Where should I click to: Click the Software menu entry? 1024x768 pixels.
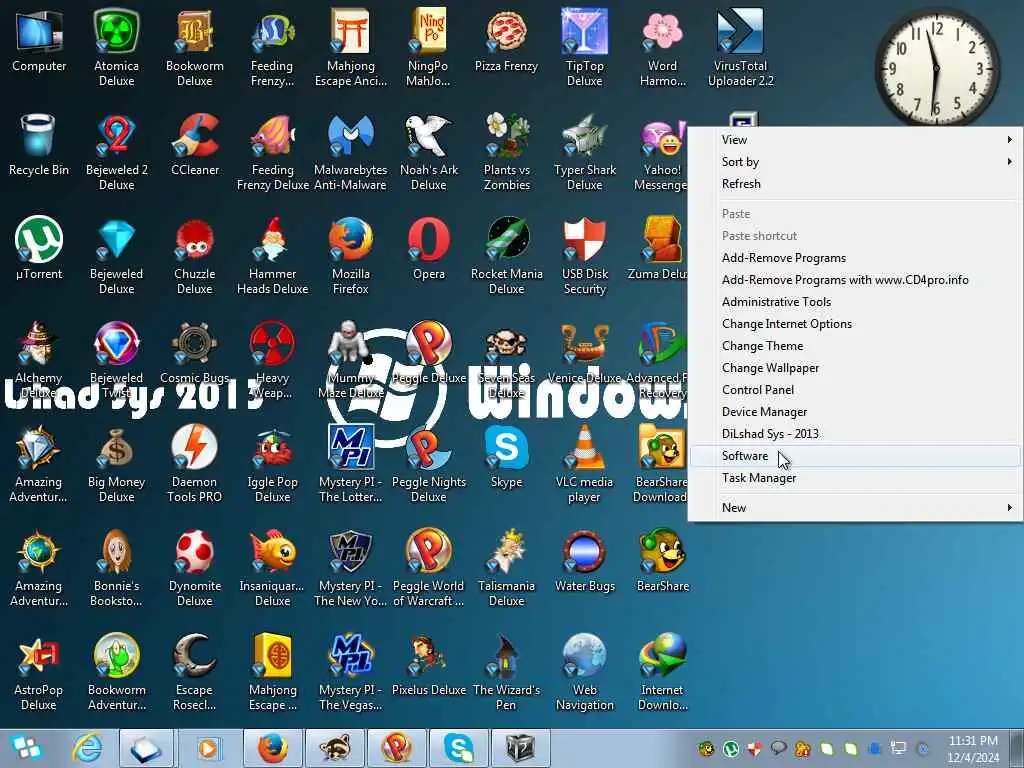click(856, 456)
